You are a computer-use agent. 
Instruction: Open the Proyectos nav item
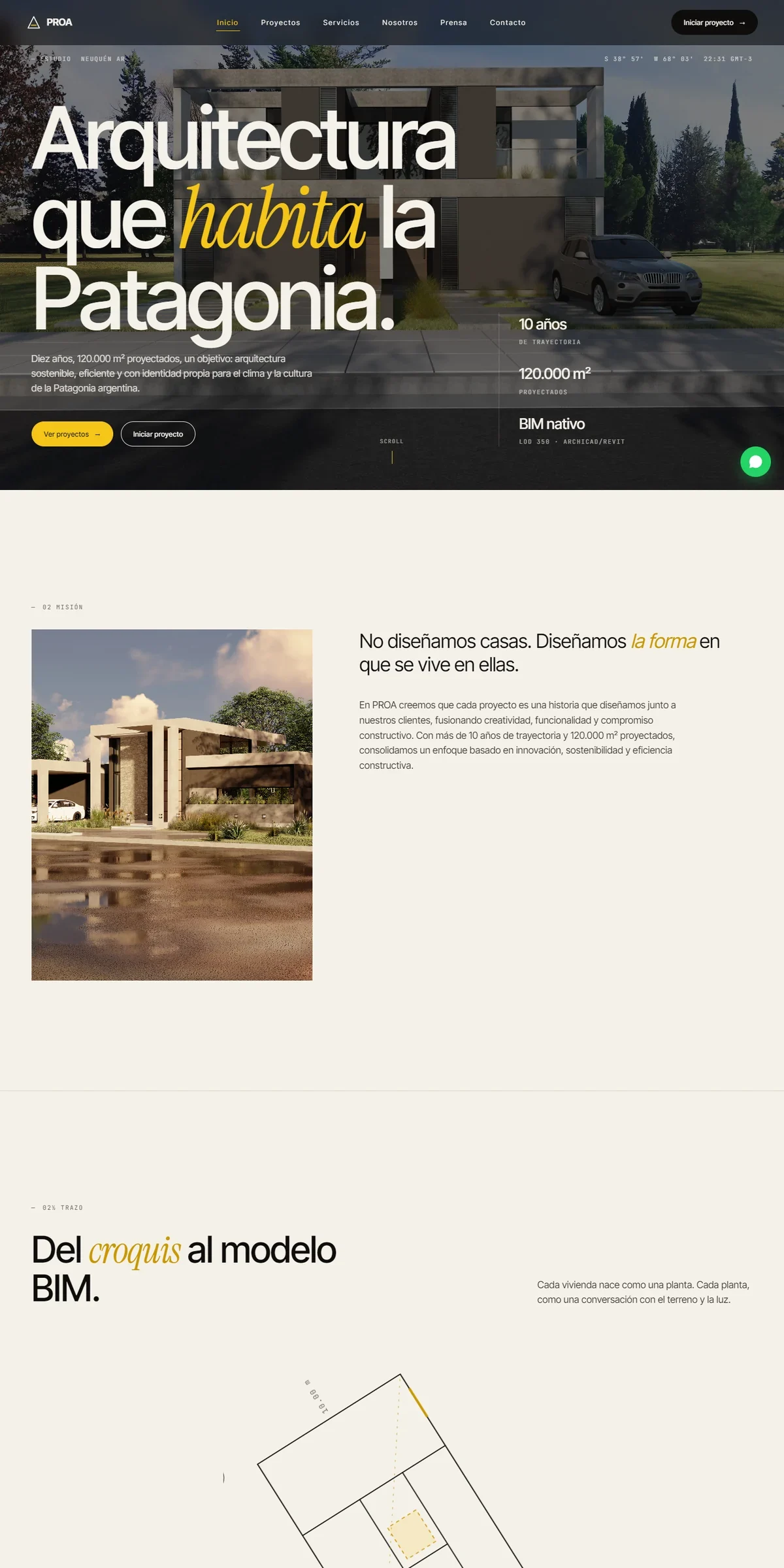tap(280, 23)
